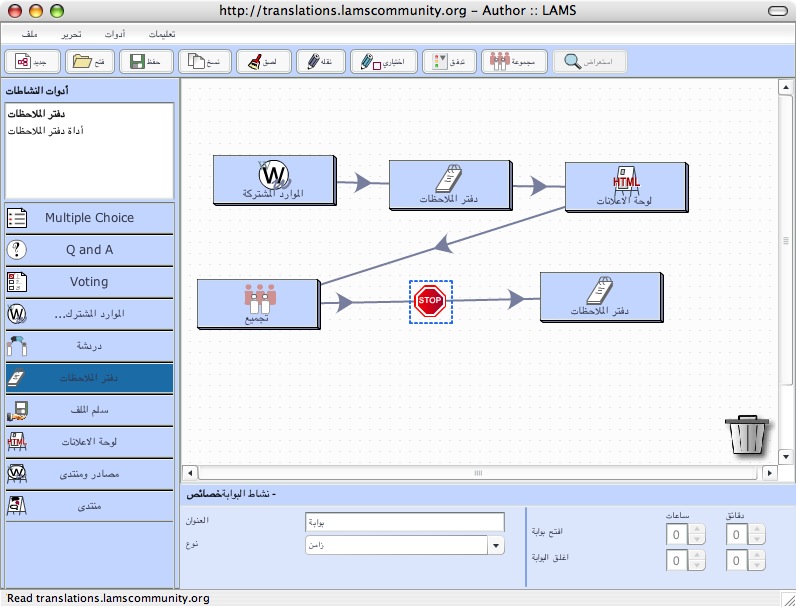The image size is (796, 607).
Task: Select the grouping (تجميع) activity on canvas
Action: [x=258, y=303]
